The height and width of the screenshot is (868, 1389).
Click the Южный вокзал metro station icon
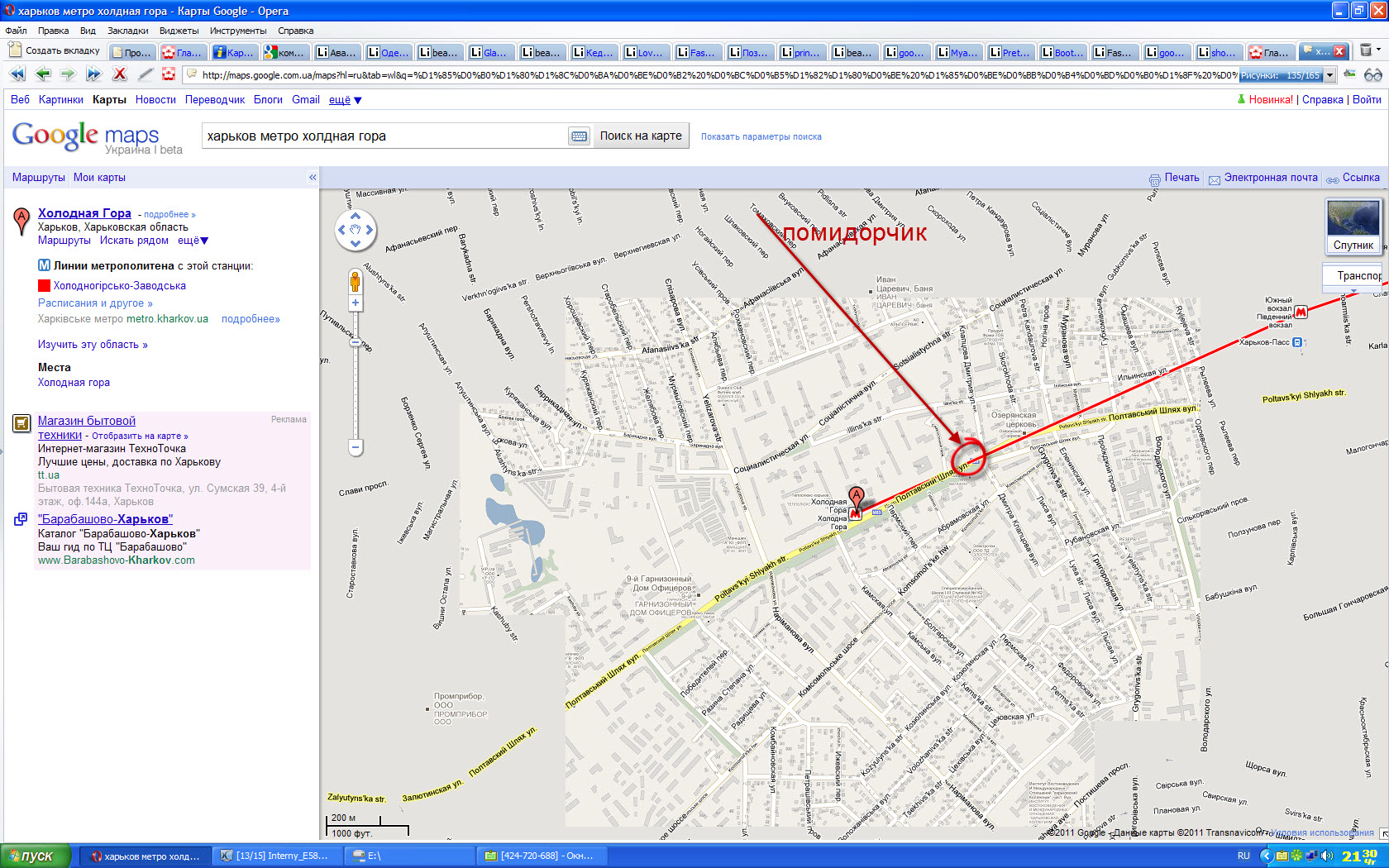click(1301, 312)
